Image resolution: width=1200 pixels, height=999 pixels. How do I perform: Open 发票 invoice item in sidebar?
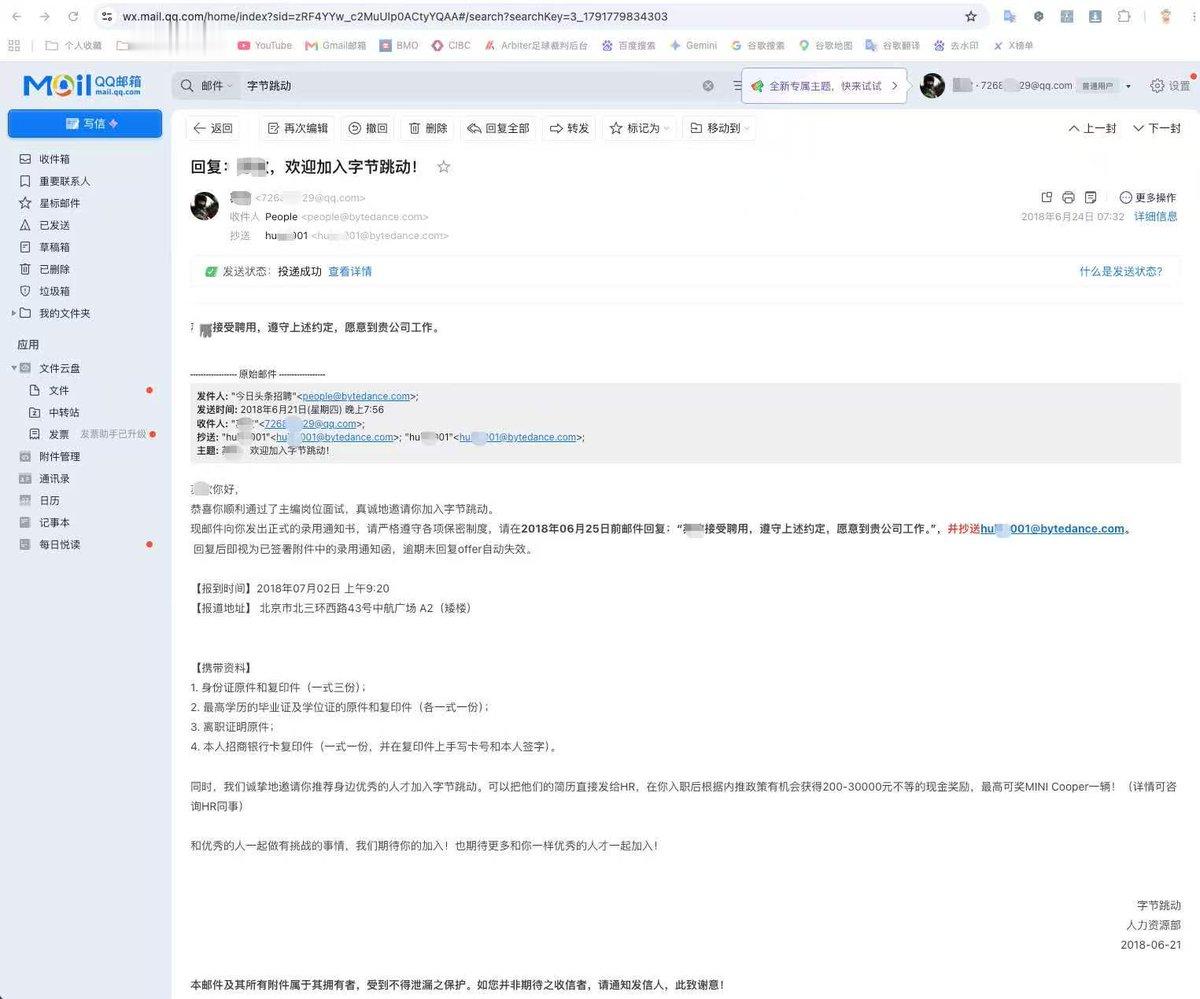pos(59,434)
